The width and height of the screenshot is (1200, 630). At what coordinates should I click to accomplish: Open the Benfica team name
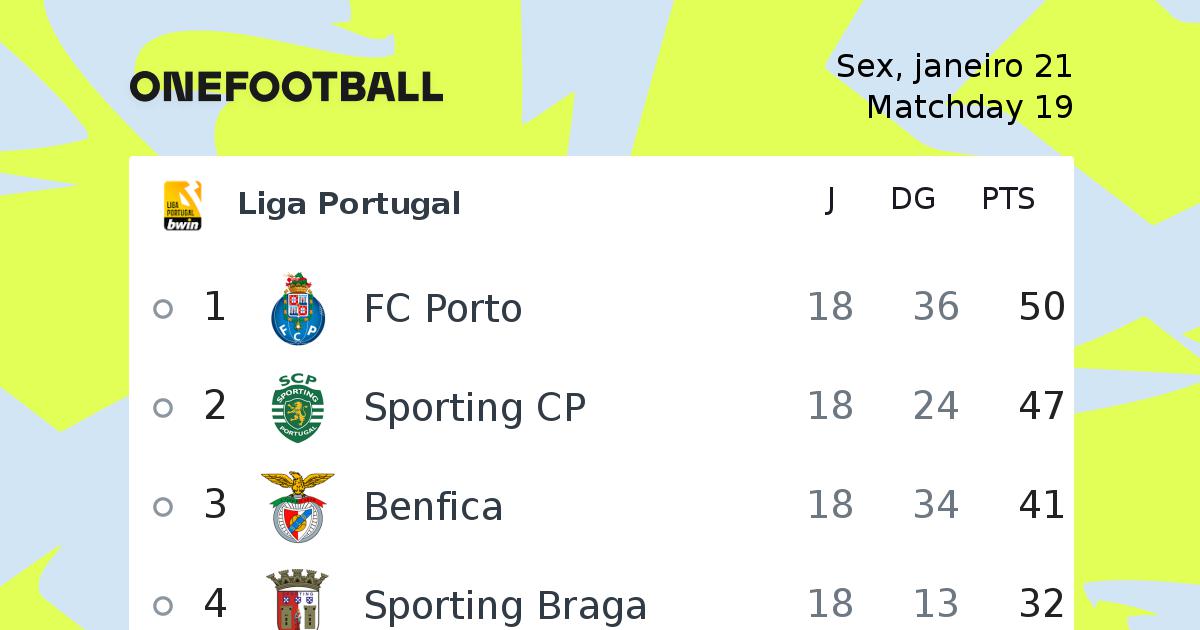pyautogui.click(x=433, y=507)
